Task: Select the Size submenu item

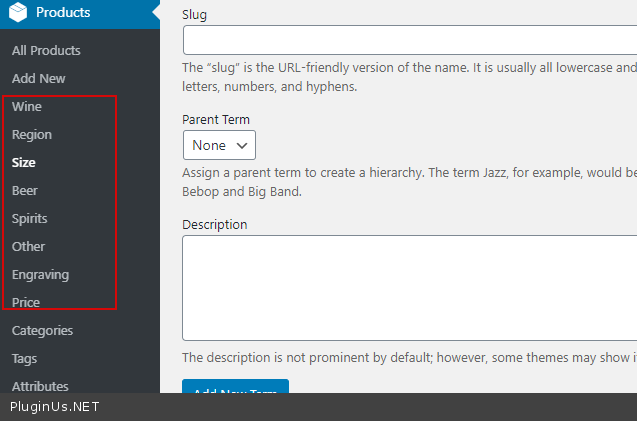Action: 24,162
